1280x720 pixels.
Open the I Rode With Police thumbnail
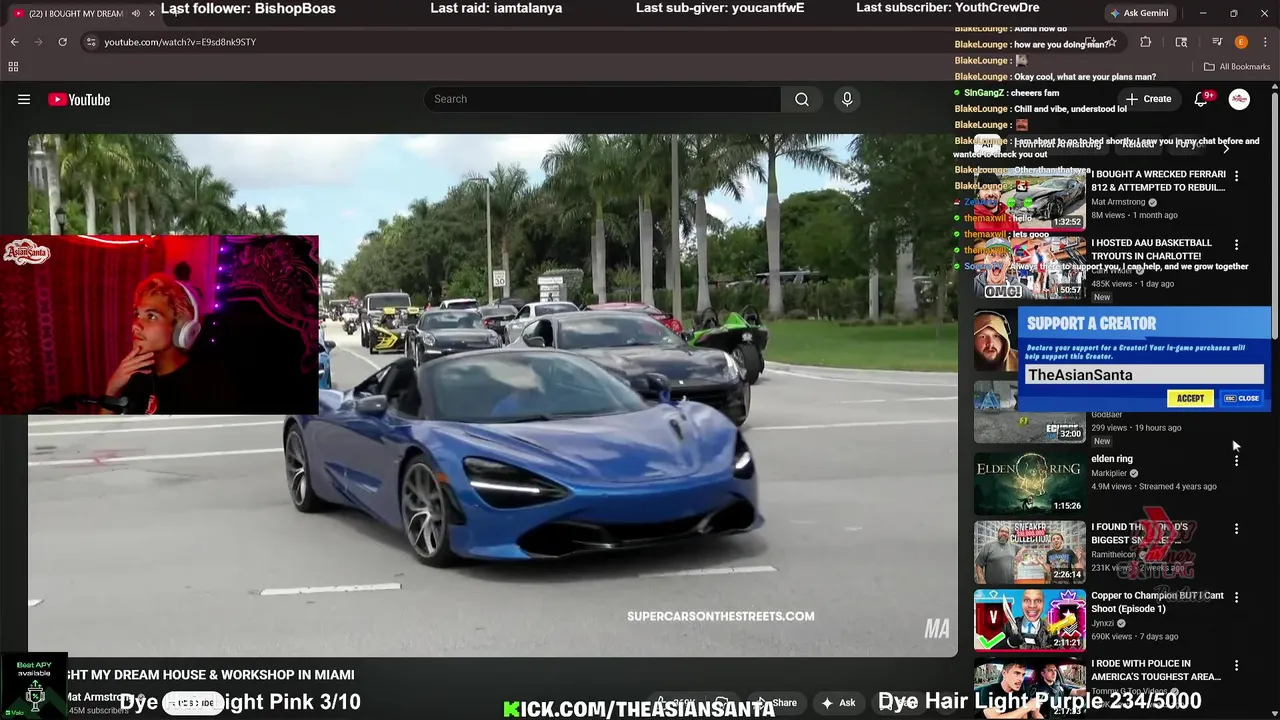1029,688
